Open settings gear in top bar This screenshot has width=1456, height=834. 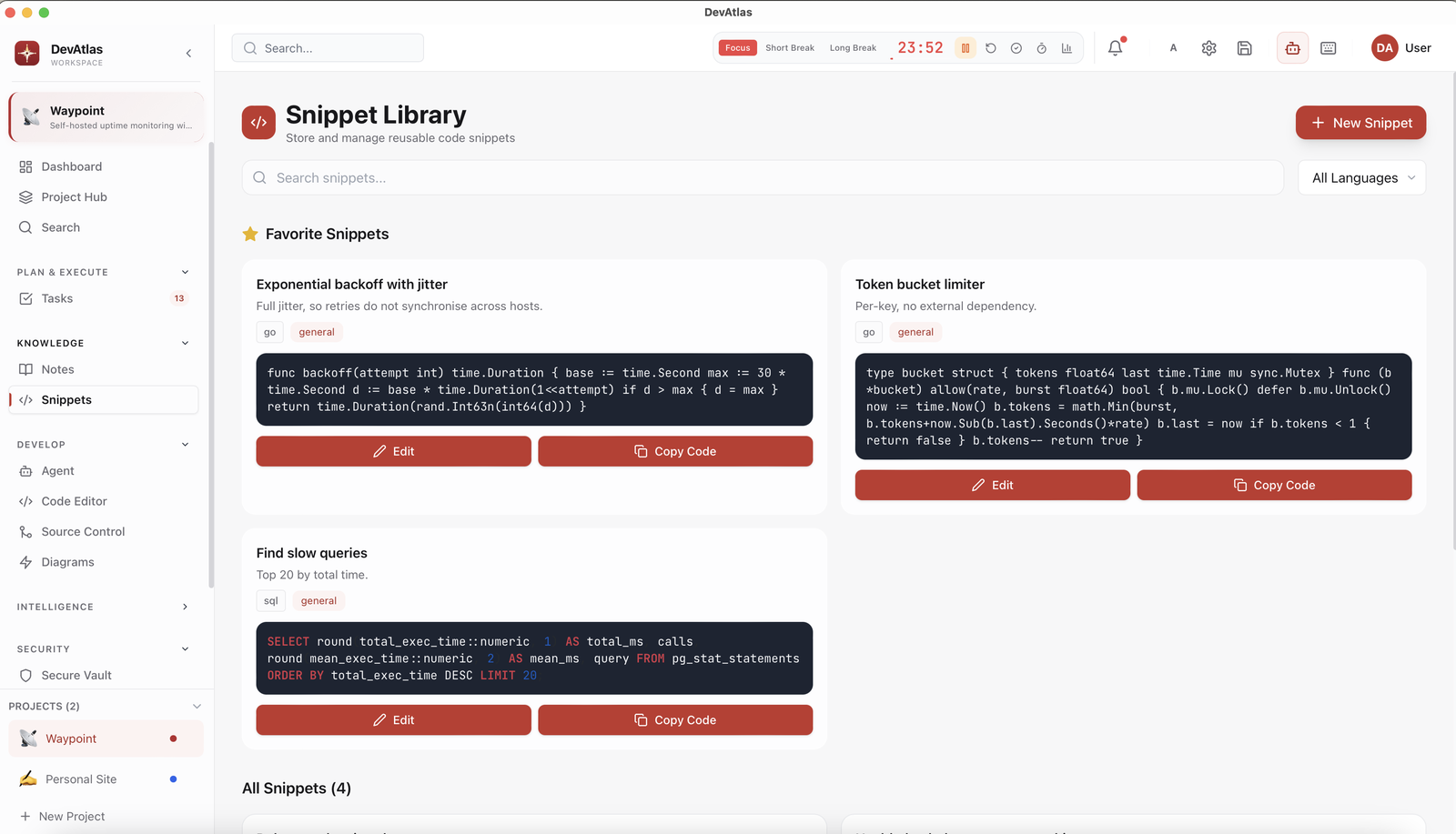coord(1208,48)
